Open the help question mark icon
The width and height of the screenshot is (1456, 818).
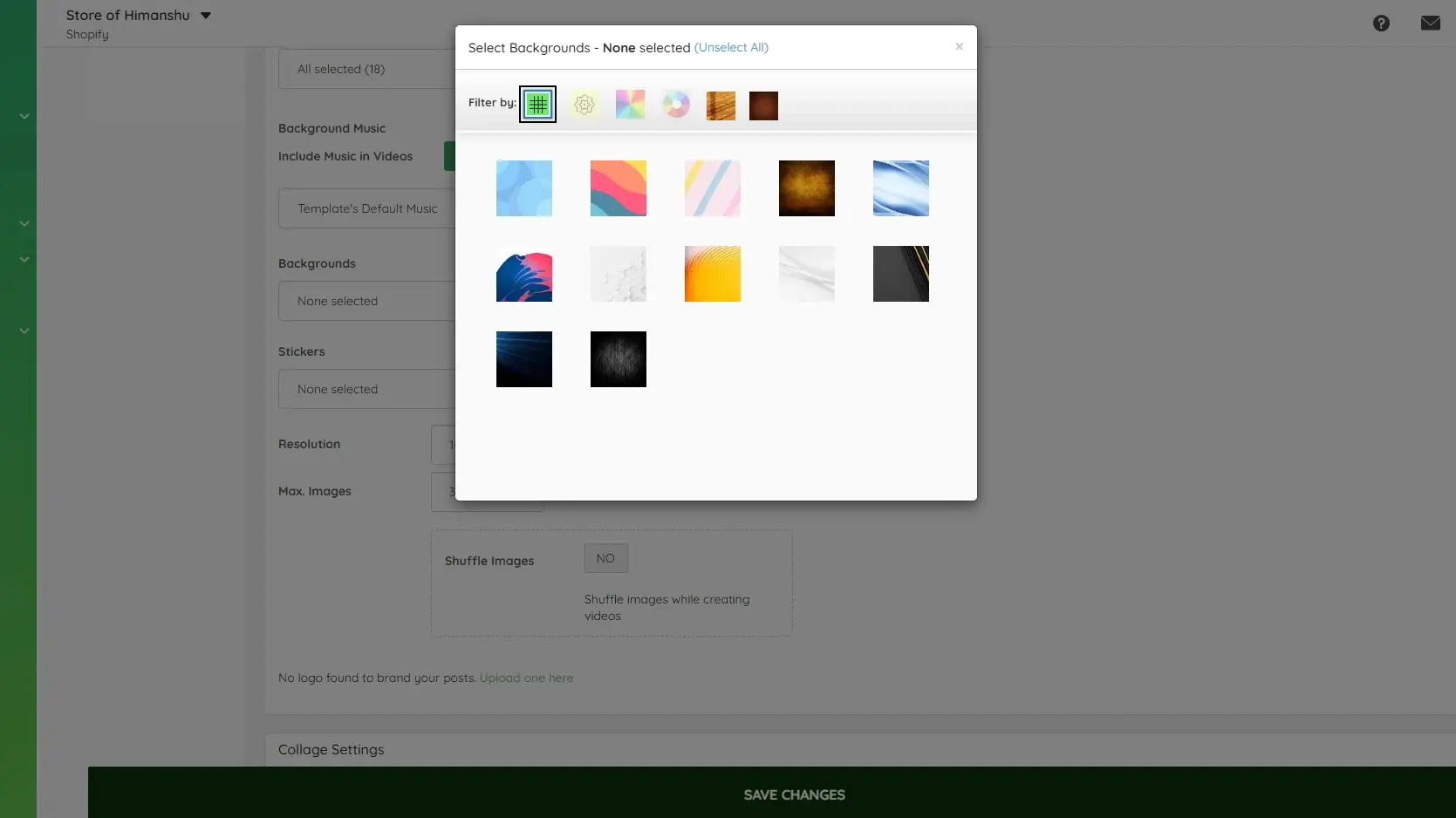click(x=1381, y=24)
